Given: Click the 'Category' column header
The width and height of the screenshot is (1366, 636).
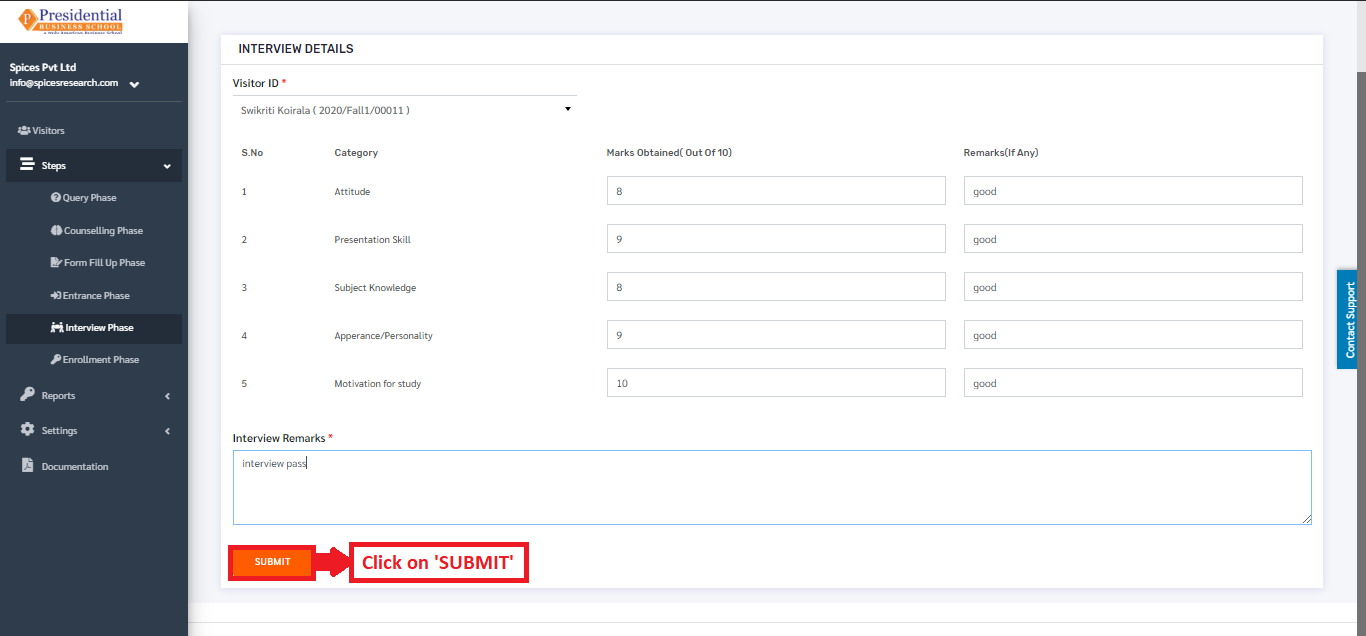Looking at the screenshot, I should pyautogui.click(x=356, y=153).
